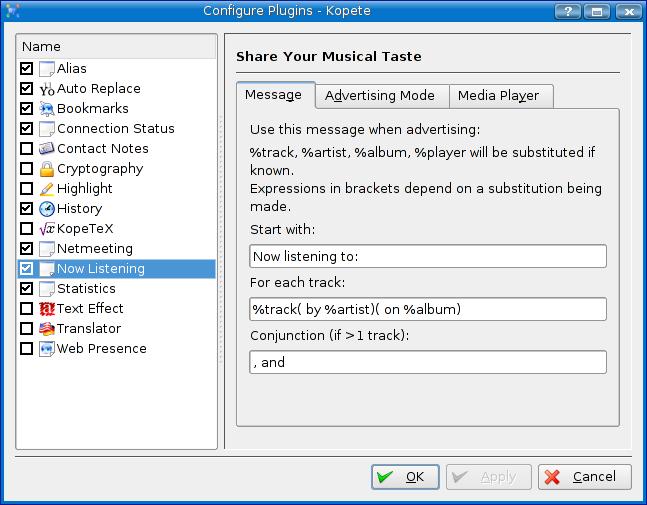Click the 'Start with' text field
647x505 pixels.
(428, 257)
